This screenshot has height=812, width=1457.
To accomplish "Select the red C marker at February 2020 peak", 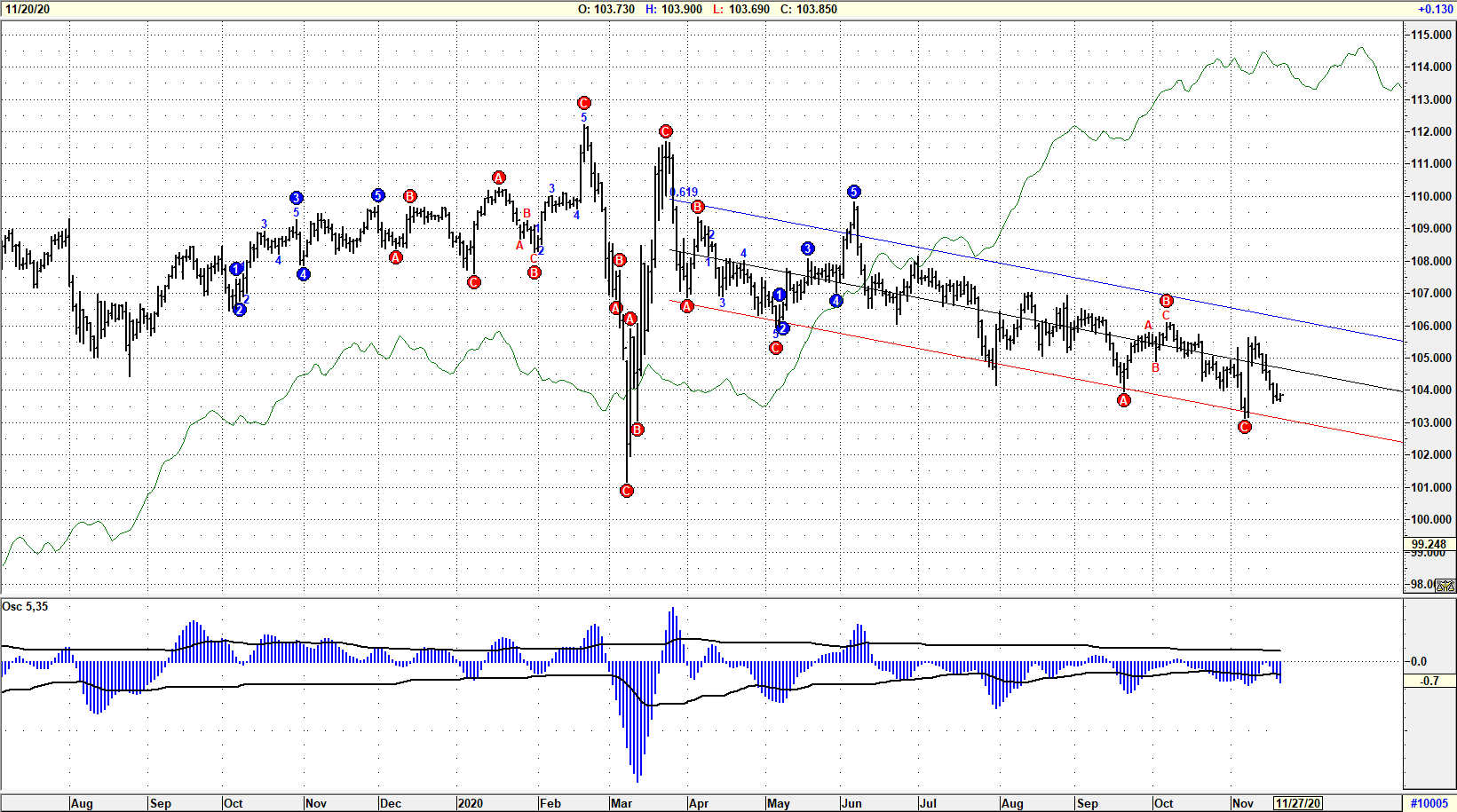I will 583,103.
